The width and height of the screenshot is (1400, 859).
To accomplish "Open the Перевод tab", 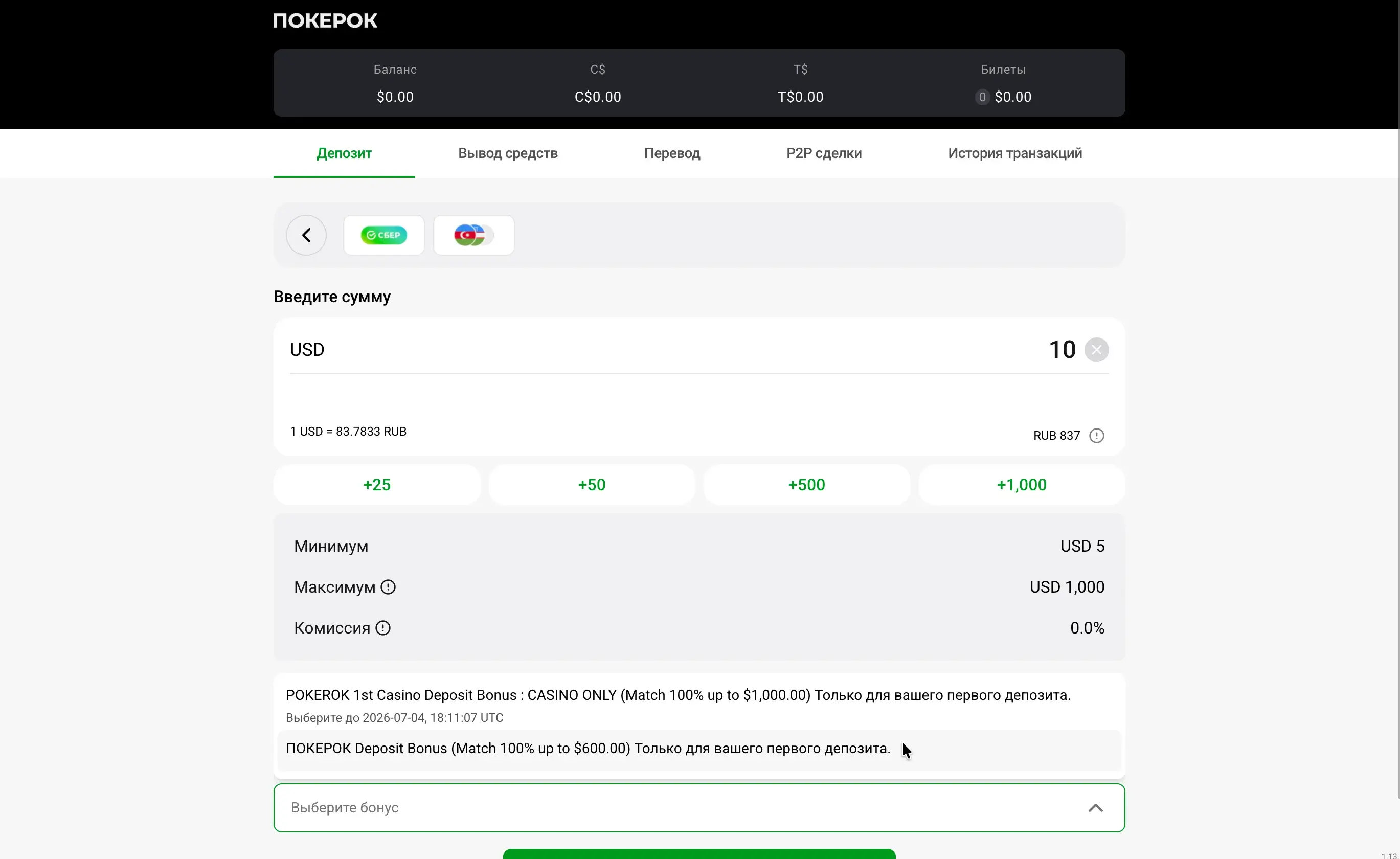I will point(672,153).
